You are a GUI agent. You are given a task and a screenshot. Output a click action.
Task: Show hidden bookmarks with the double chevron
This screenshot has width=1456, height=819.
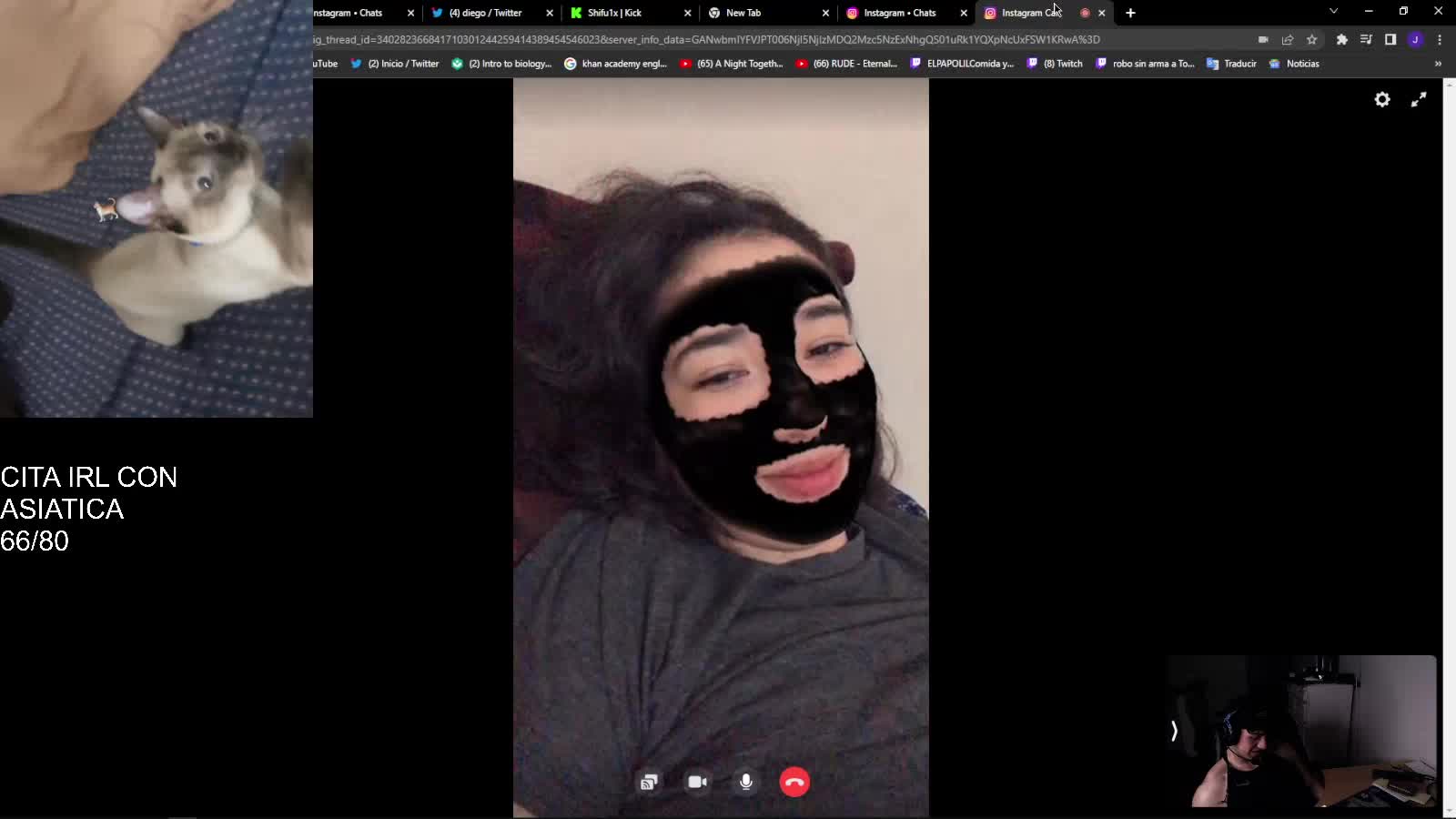[x=1438, y=64]
